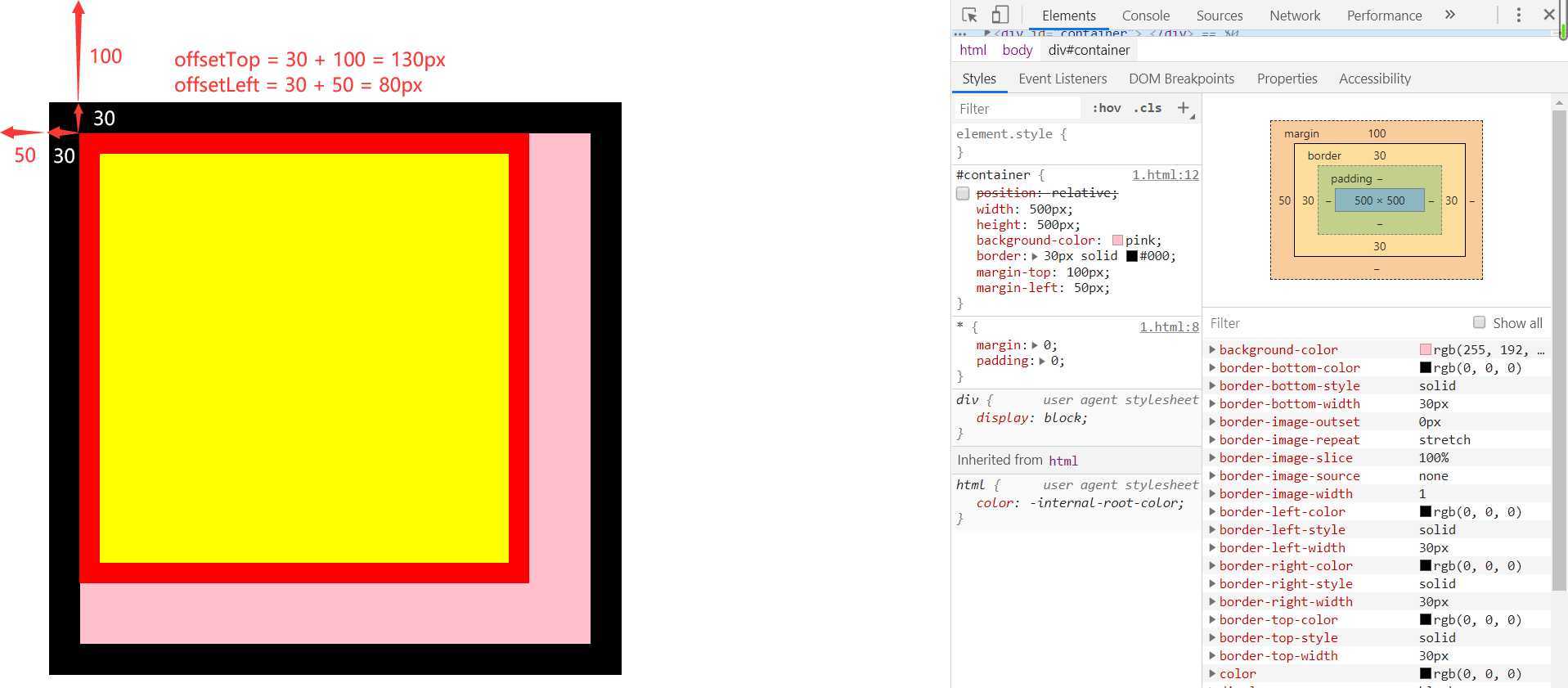Select the DOM Breakpoints sub-tab
Viewport: 1568px width, 688px height.
(1181, 79)
